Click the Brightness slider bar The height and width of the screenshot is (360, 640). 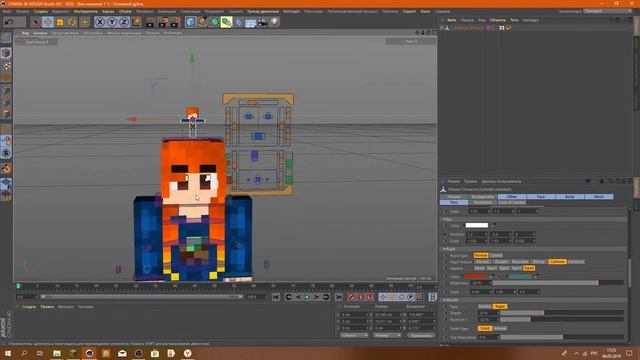point(558,283)
